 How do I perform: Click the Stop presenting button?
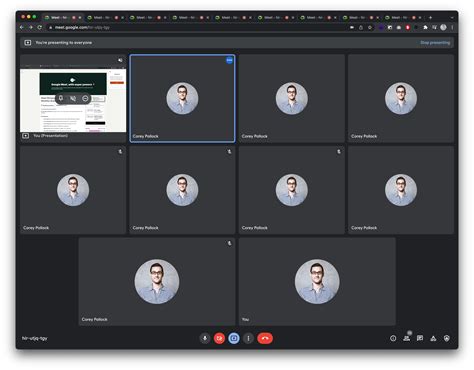click(x=435, y=43)
